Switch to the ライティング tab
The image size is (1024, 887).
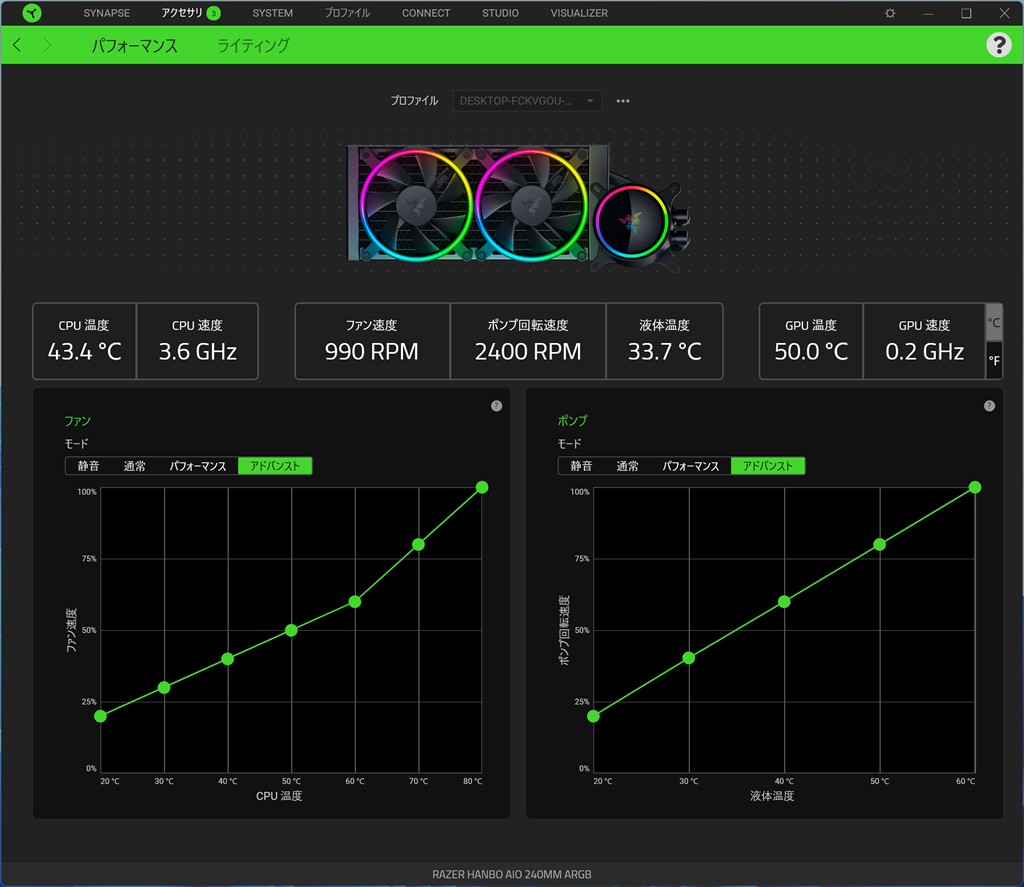point(253,46)
